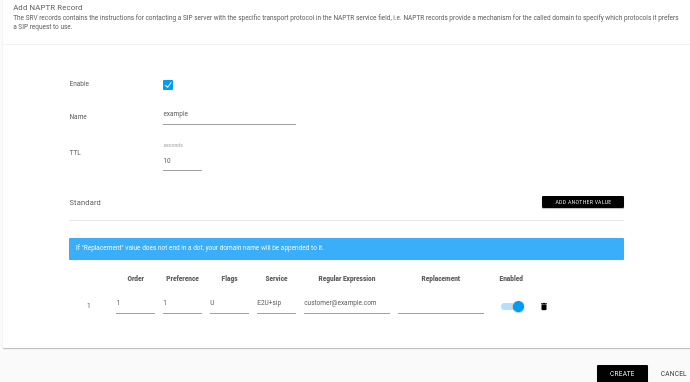Click the Preference input field

pos(182,303)
